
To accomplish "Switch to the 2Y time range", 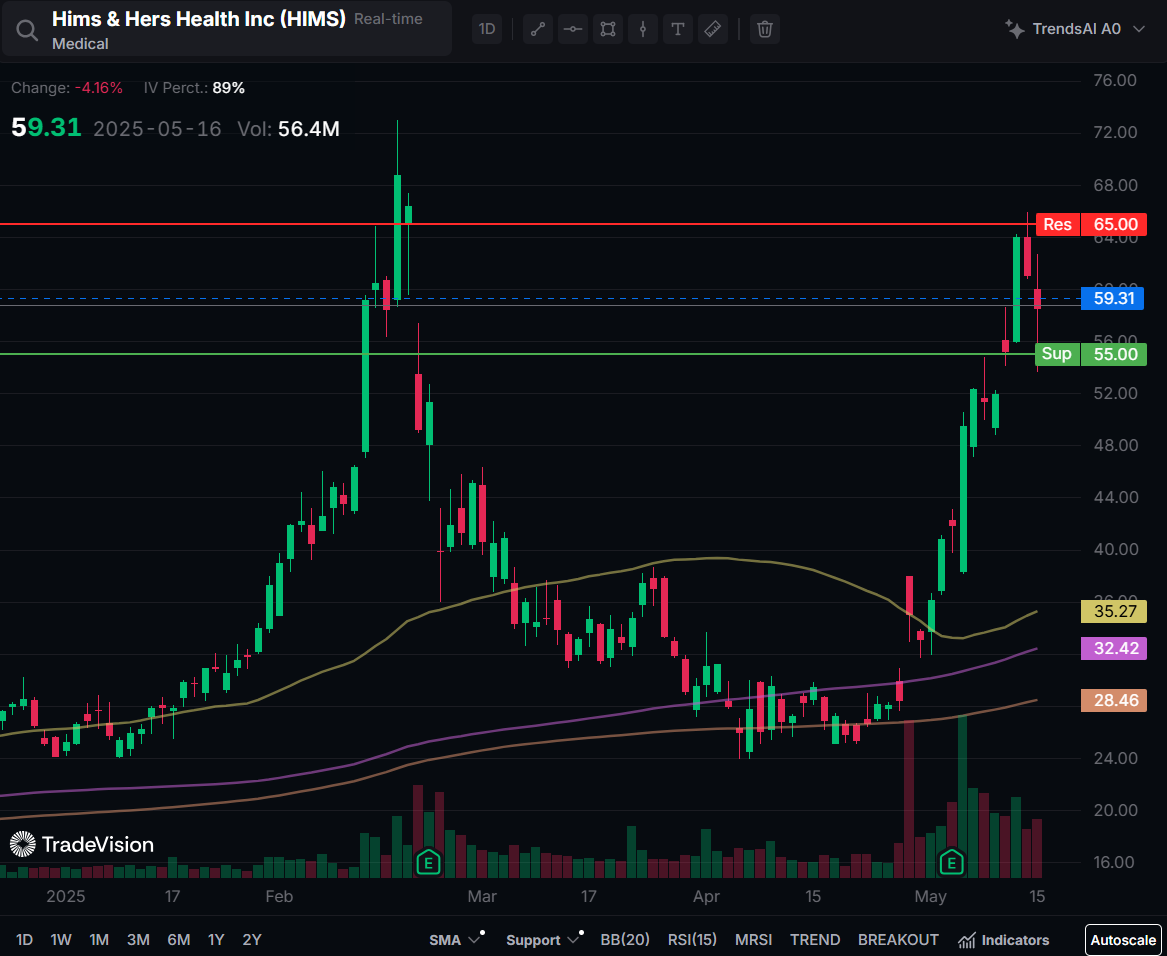I will [x=252, y=940].
